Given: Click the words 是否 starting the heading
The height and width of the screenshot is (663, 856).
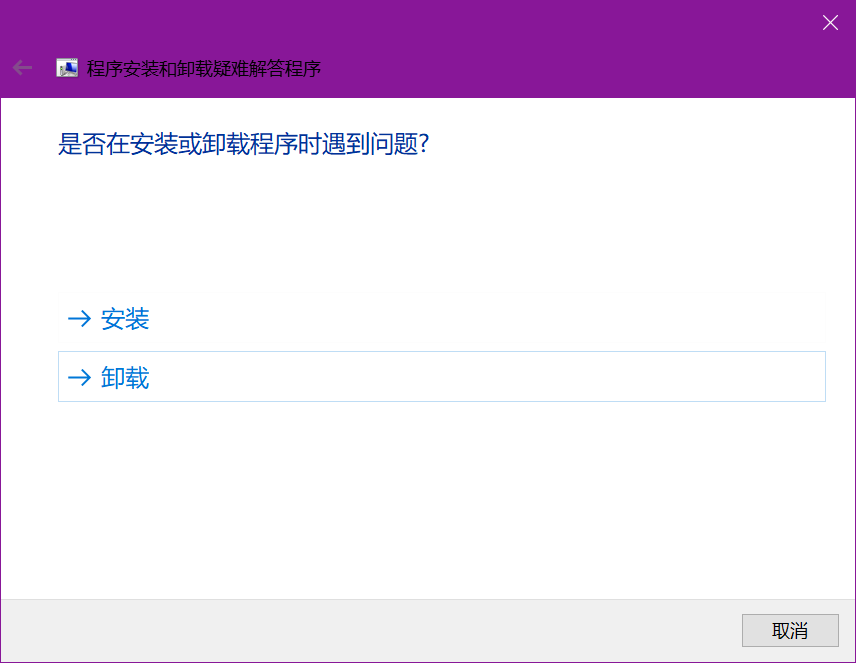Looking at the screenshot, I should pos(82,144).
